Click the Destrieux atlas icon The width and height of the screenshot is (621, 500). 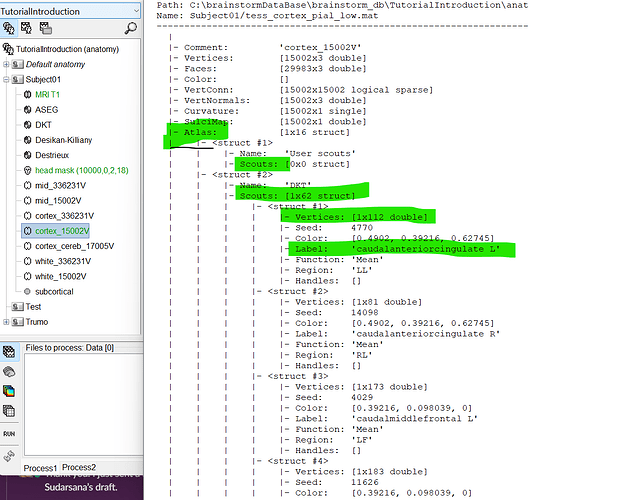27,155
